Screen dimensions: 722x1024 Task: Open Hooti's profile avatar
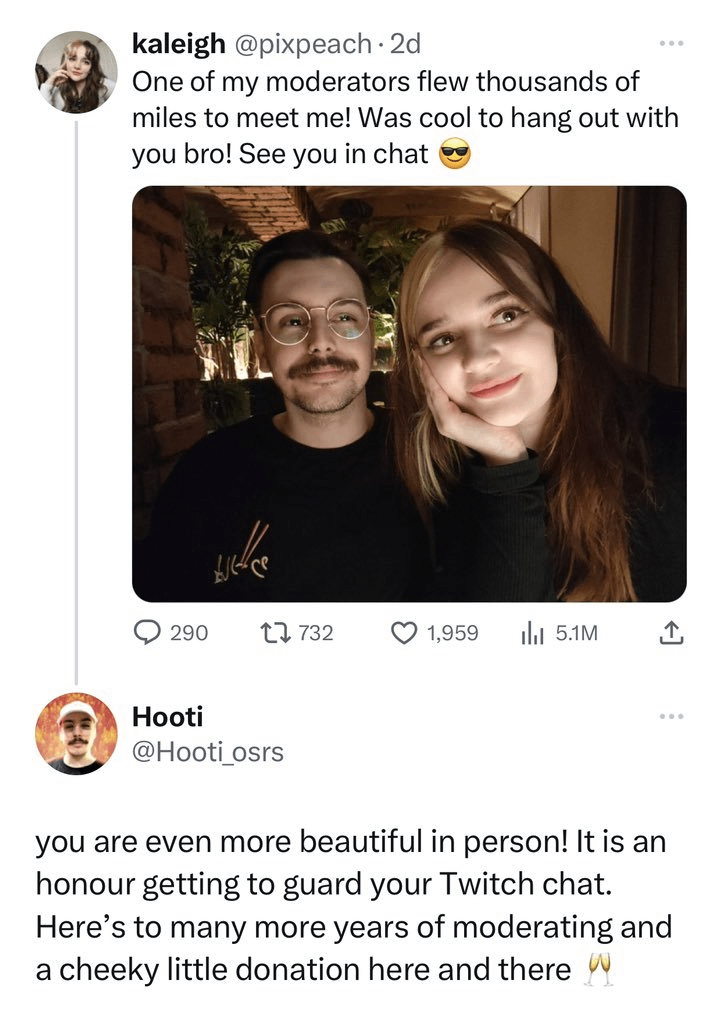[76, 733]
